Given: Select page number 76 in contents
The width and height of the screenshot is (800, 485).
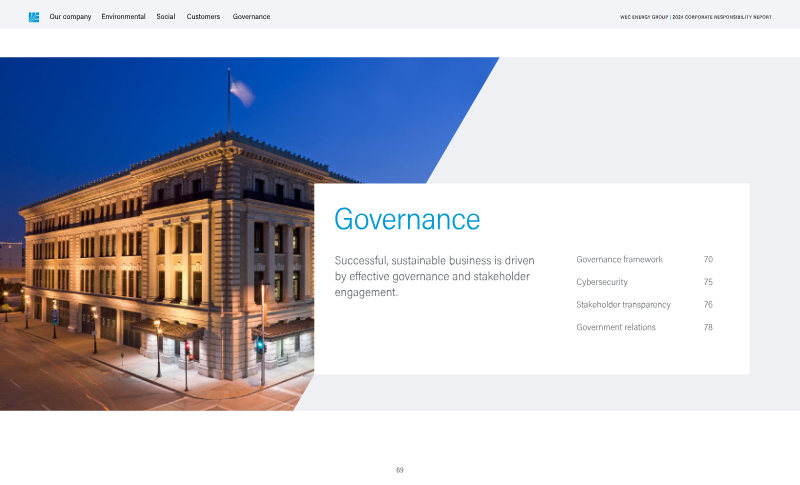Looking at the screenshot, I should tap(708, 305).
